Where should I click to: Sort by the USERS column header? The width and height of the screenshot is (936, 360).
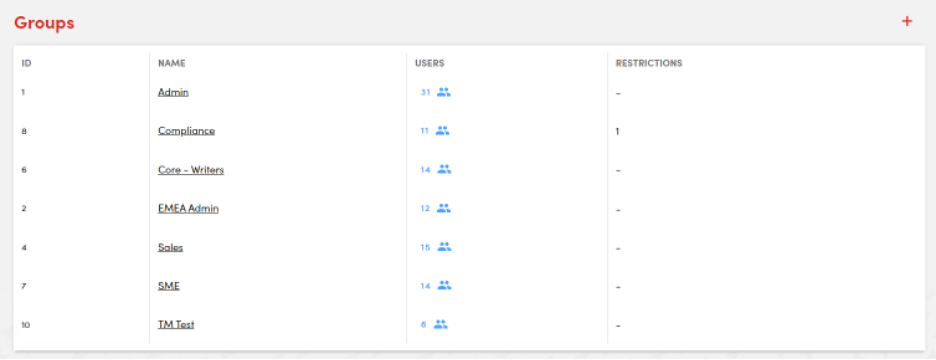click(430, 63)
